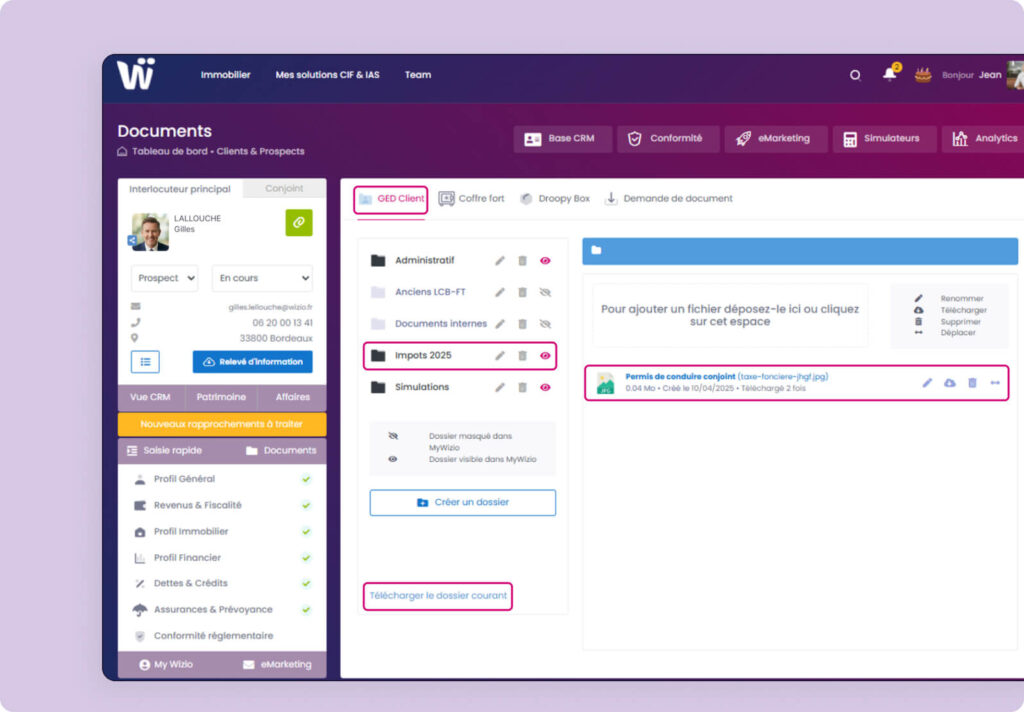Select the Interlocuteur principal tab

pos(180,189)
